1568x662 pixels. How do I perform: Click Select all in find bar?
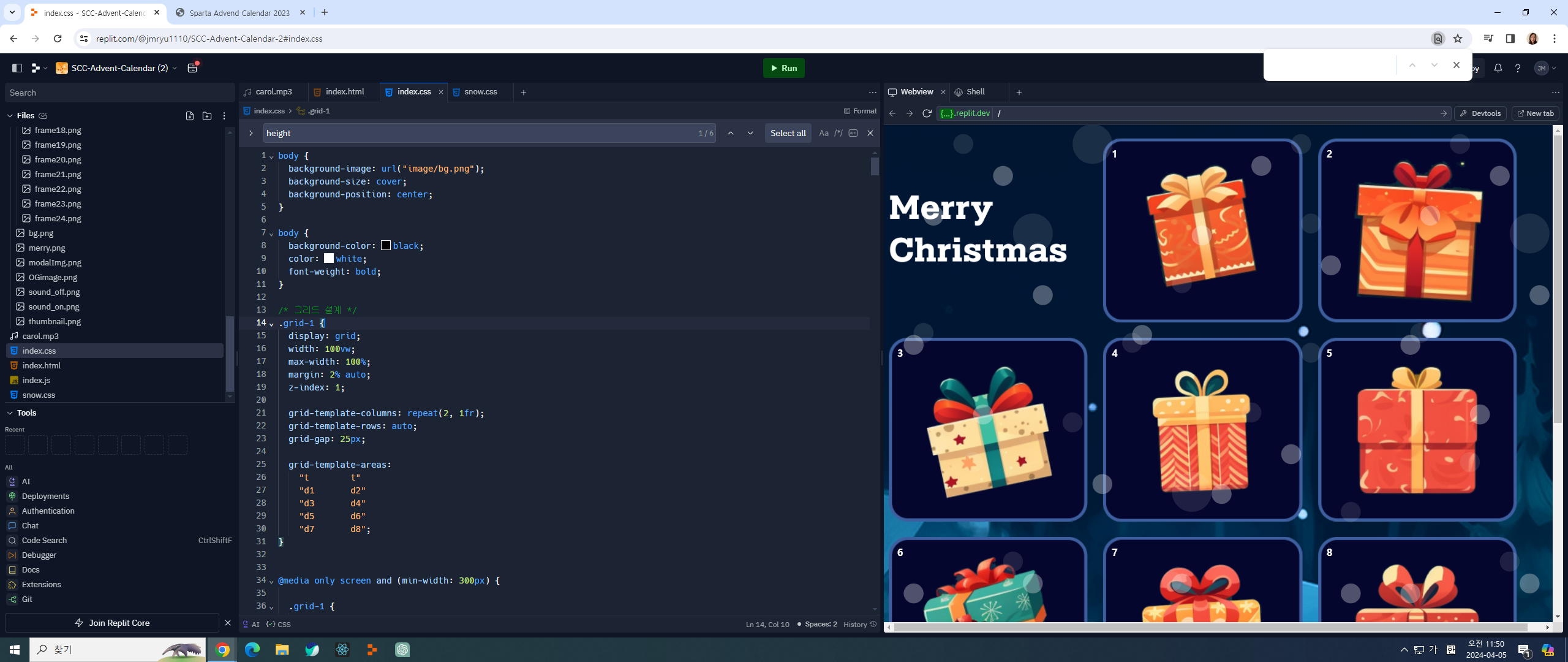pyautogui.click(x=788, y=133)
